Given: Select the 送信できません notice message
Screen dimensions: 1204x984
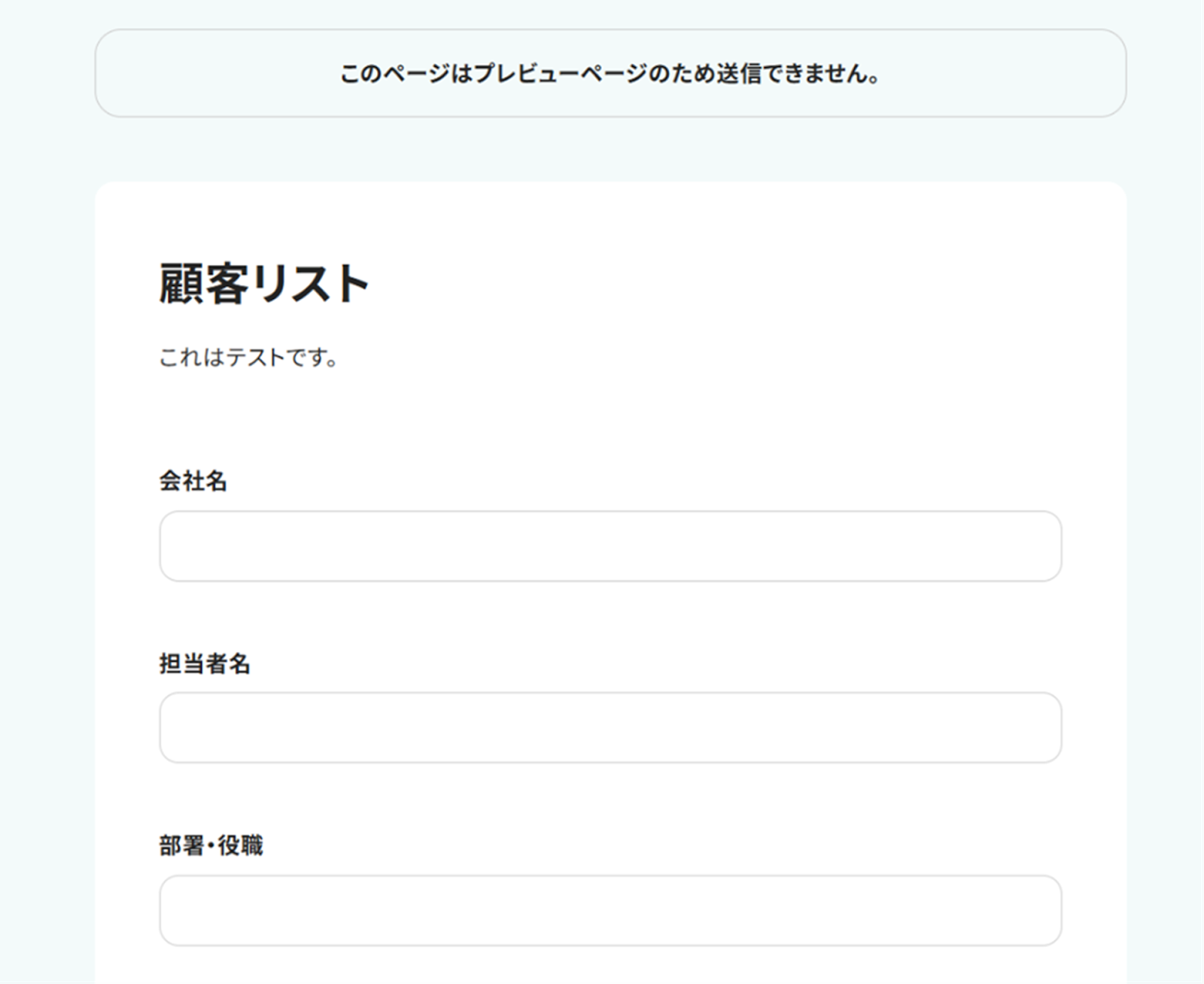Looking at the screenshot, I should pos(610,74).
